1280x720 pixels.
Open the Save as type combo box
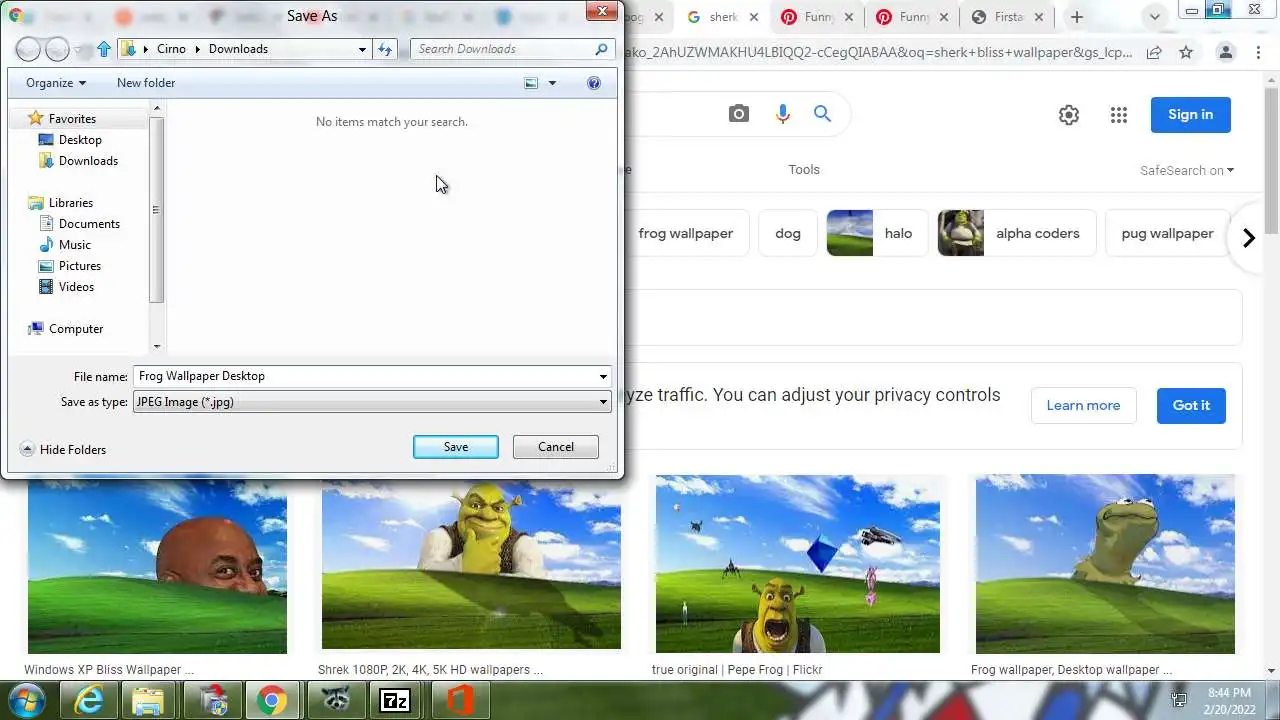371,402
